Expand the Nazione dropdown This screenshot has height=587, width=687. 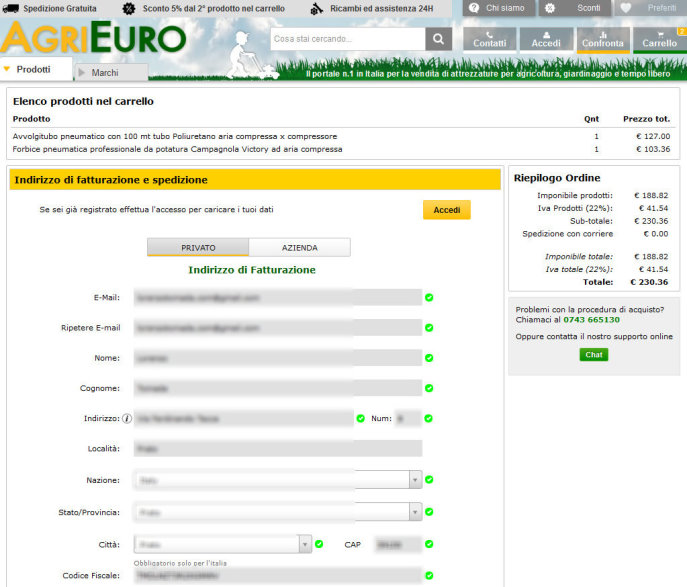tap(415, 480)
